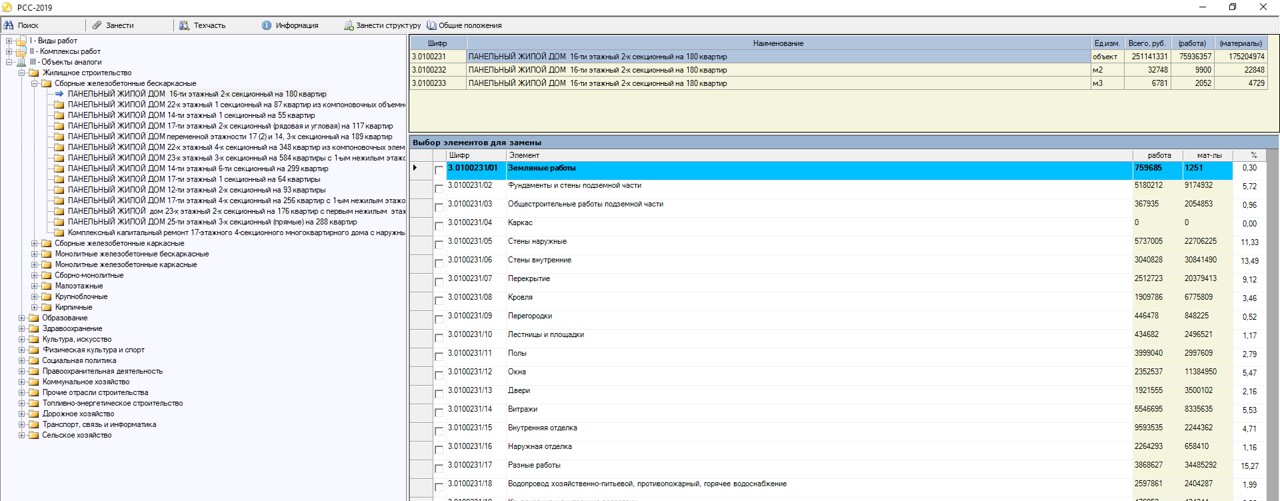Click the Элемент column header
The height and width of the screenshot is (501, 1280).
pyautogui.click(x=819, y=156)
